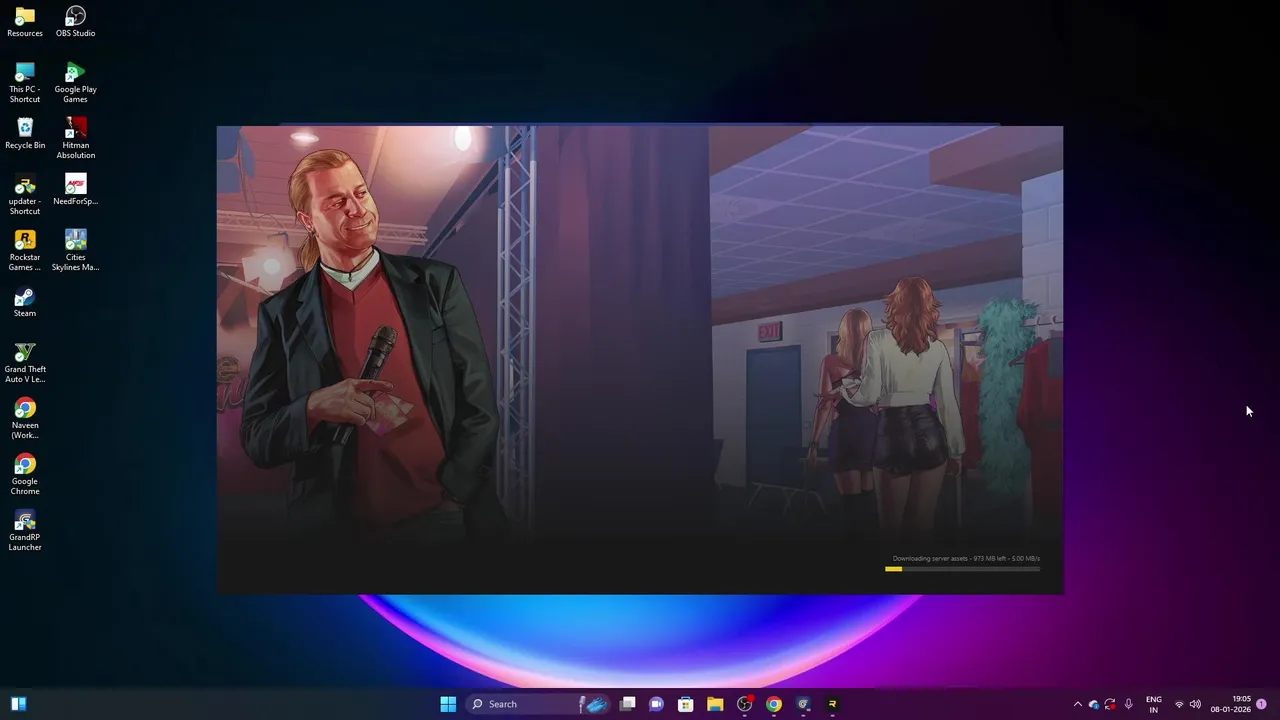Open Google Chrome desktop shortcut

[25, 475]
